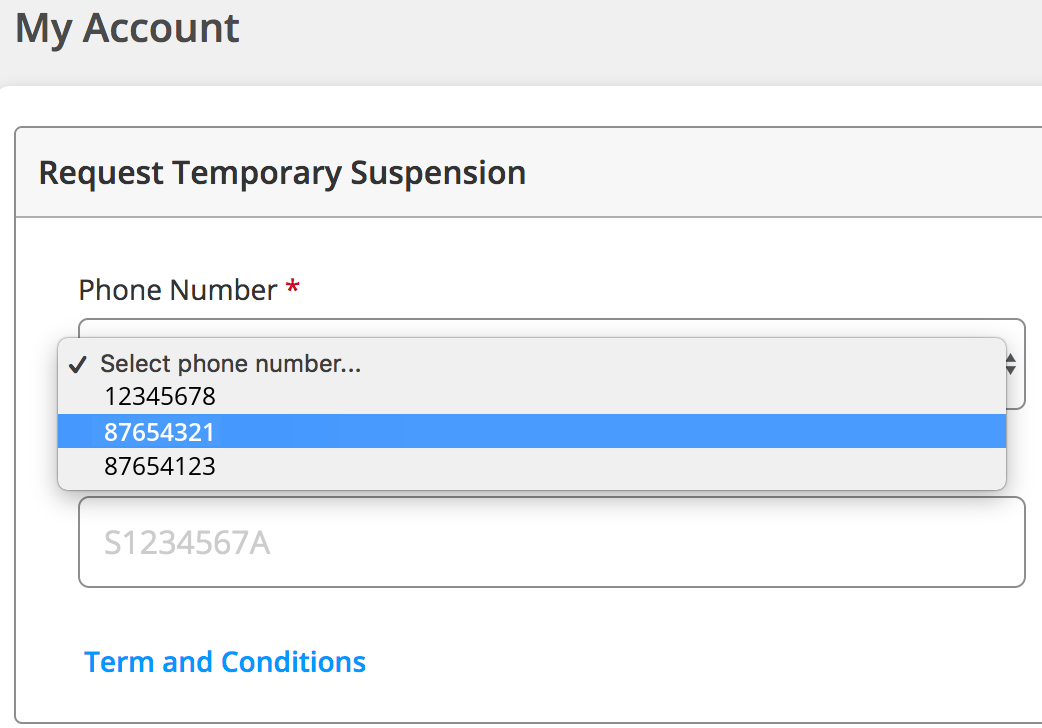Click the red required asterisk
This screenshot has height=728, width=1042.
click(292, 290)
